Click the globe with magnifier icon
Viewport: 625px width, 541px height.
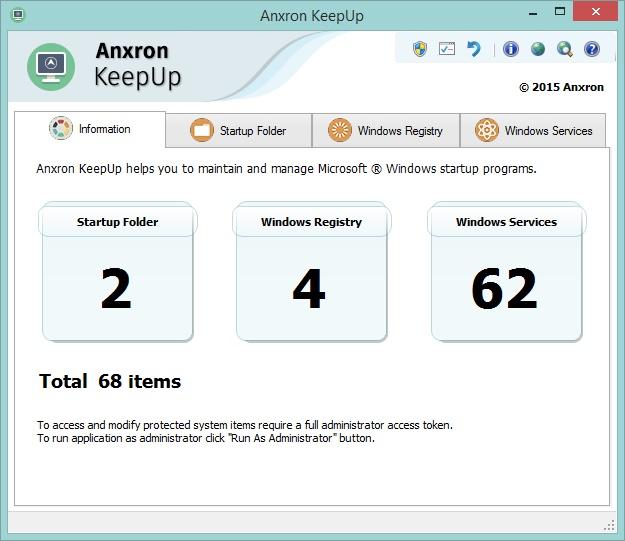click(x=565, y=49)
